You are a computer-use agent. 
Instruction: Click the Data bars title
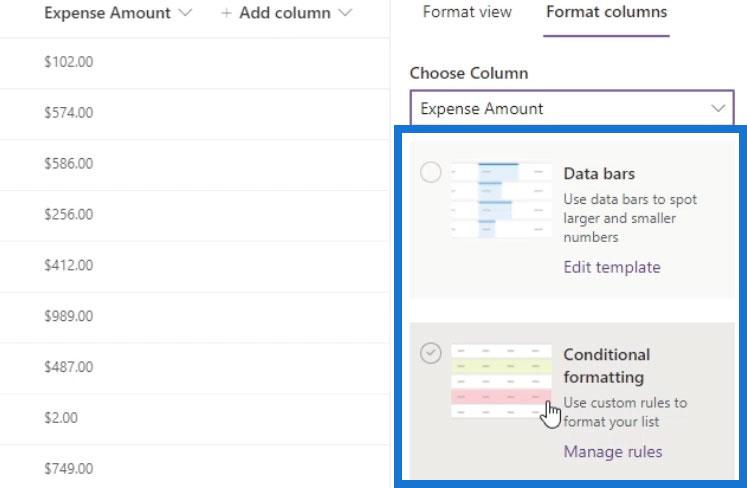(599, 173)
